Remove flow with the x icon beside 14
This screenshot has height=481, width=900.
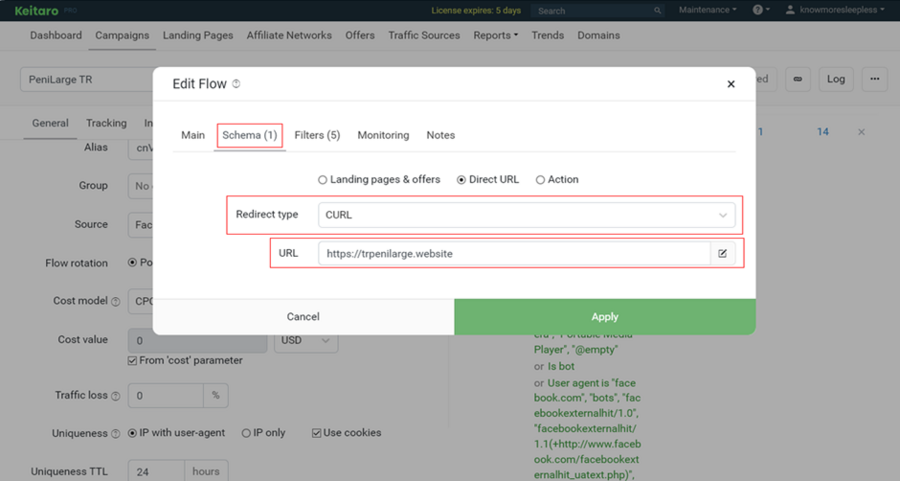click(861, 132)
